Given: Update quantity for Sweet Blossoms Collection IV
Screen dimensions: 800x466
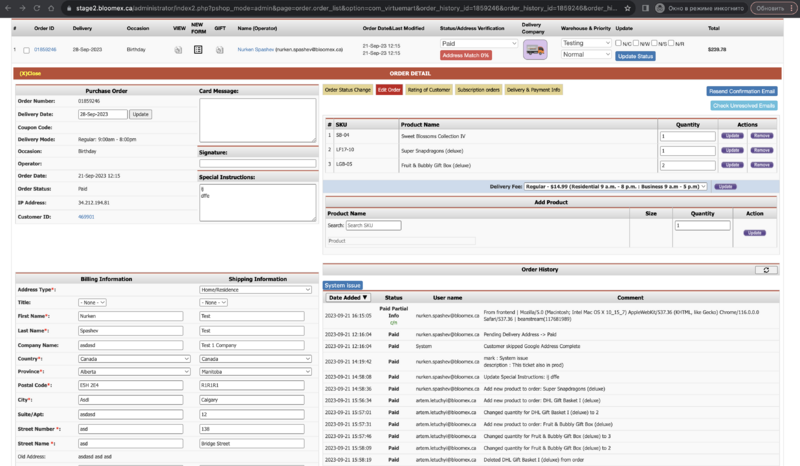Looking at the screenshot, I should [732, 136].
